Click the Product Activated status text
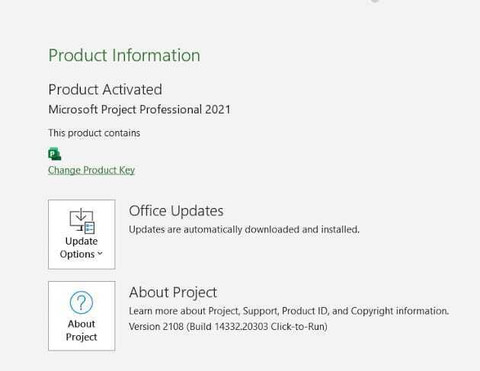This screenshot has height=371, width=480. pos(105,89)
